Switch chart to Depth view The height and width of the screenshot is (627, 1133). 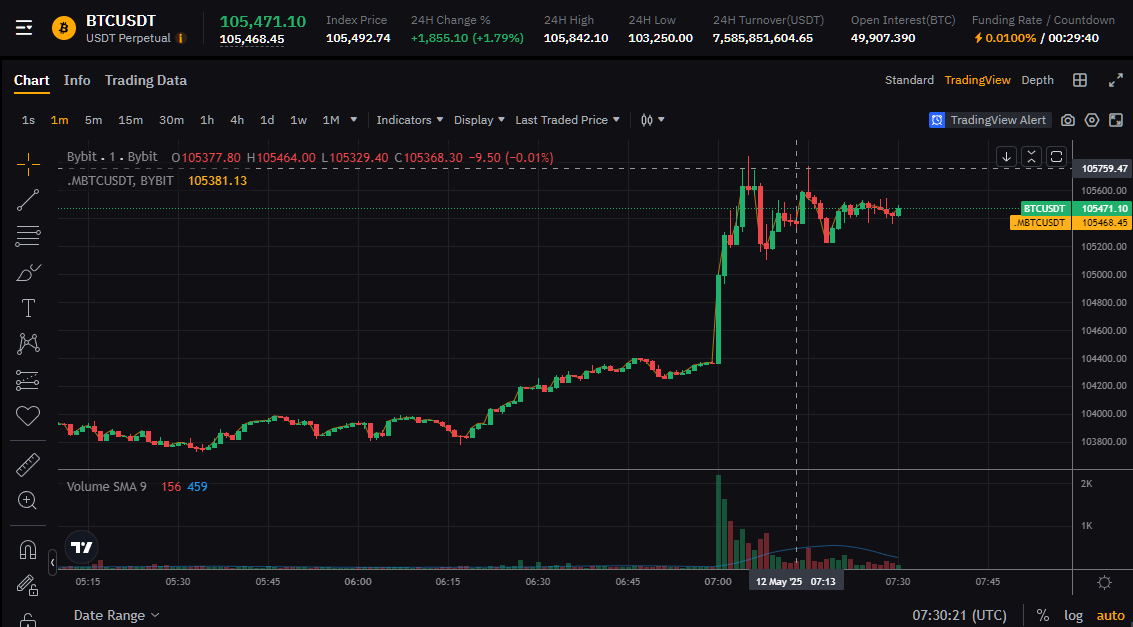pos(1037,80)
